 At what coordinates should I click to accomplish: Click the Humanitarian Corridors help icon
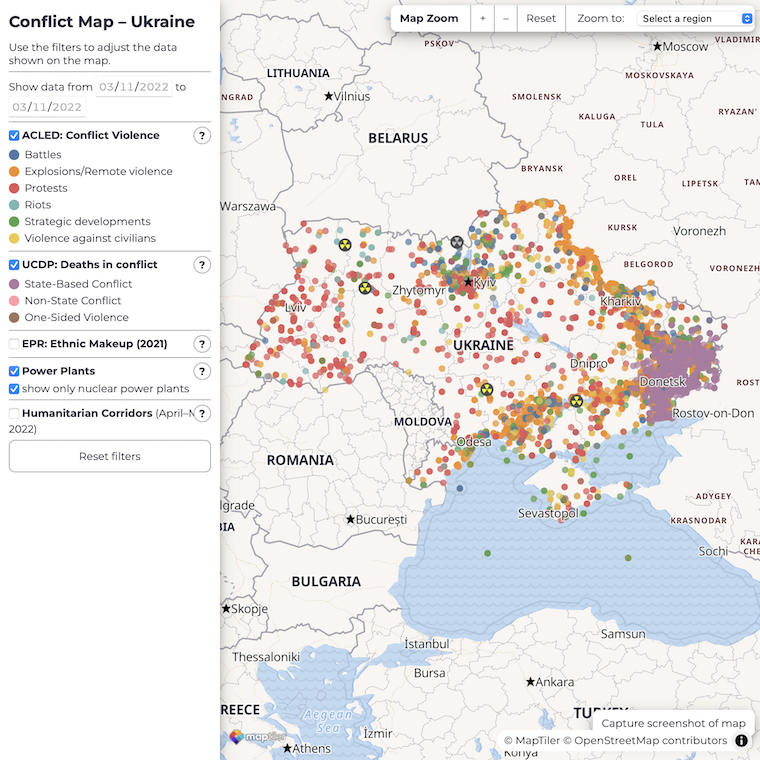coord(202,413)
